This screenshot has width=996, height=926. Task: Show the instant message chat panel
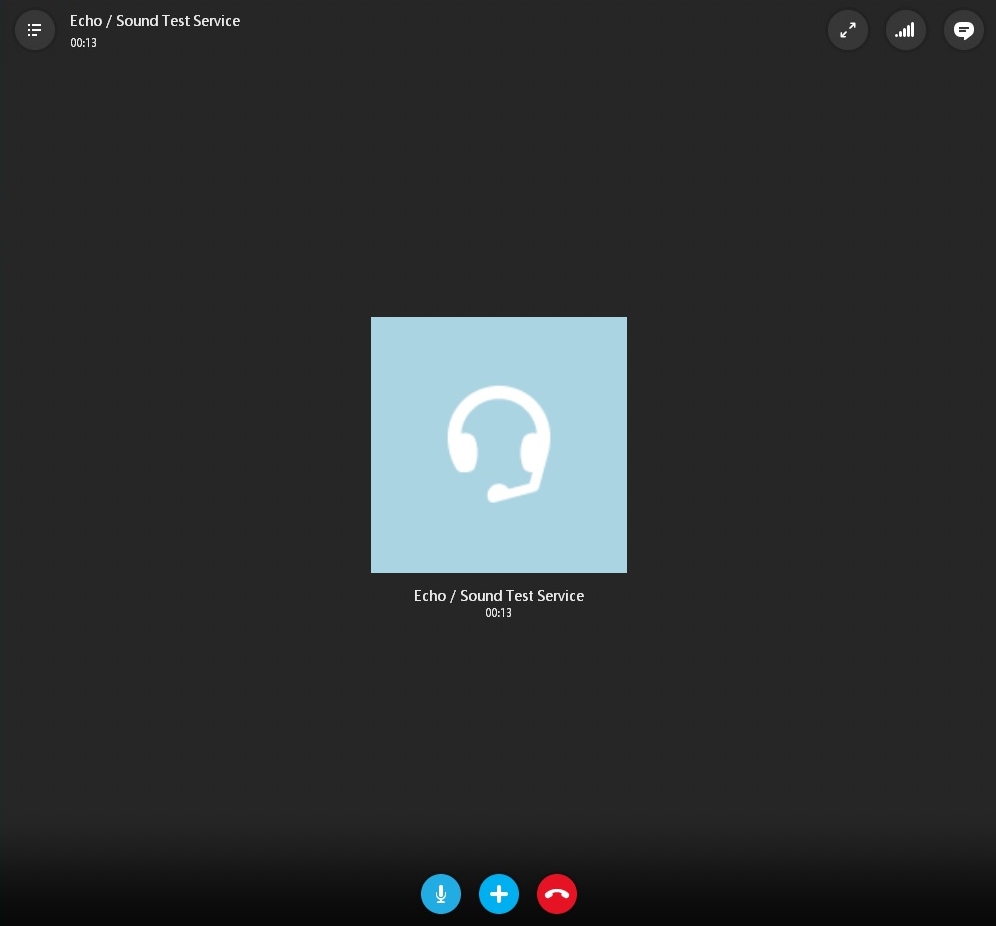(x=964, y=30)
